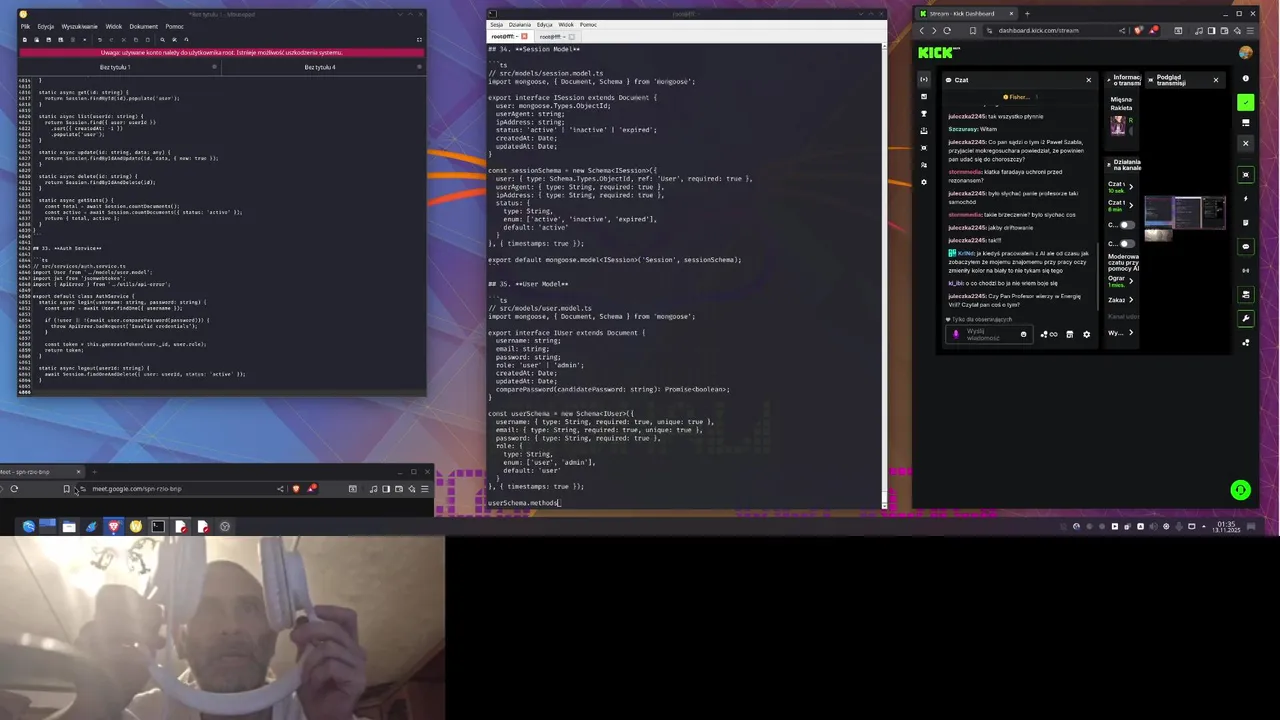The image size is (1280, 720).
Task: Open browser hamburger menu in Kick window
Action: [1250, 30]
